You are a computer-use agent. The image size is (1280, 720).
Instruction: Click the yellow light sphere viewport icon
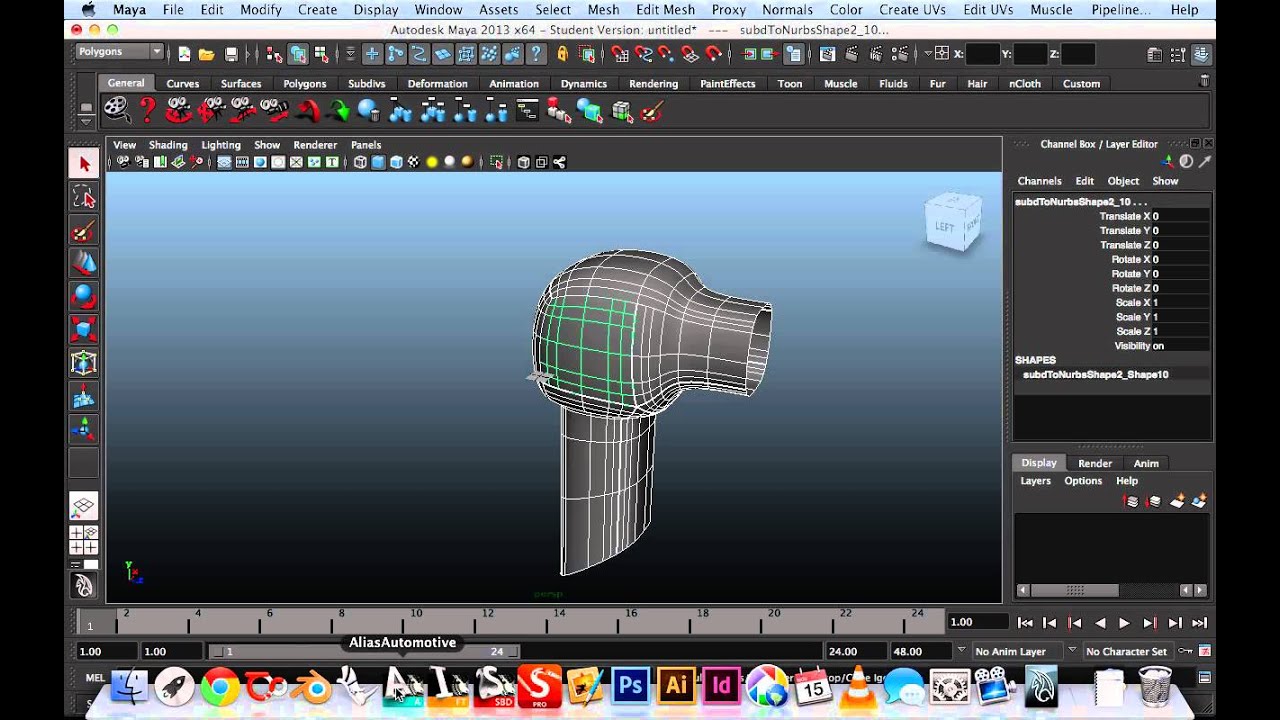[x=432, y=162]
